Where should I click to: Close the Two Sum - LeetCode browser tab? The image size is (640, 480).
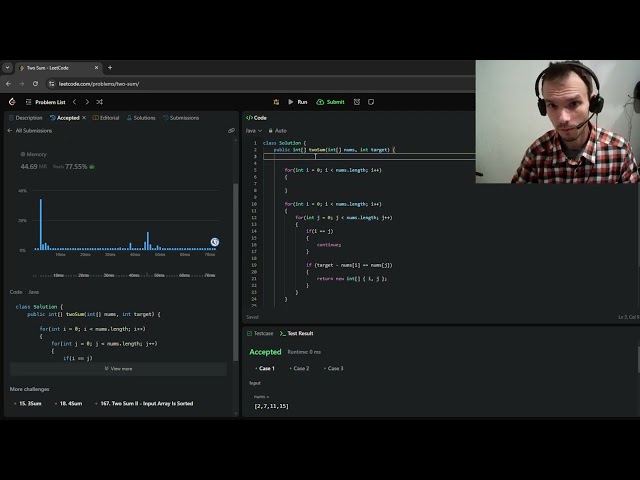point(96,68)
